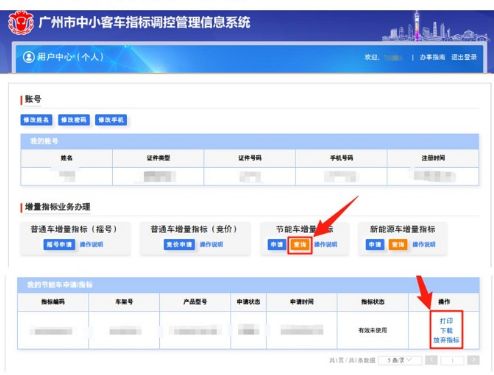
Task: Open 操作说明 under 新能源车增量指标
Action: coord(424,244)
